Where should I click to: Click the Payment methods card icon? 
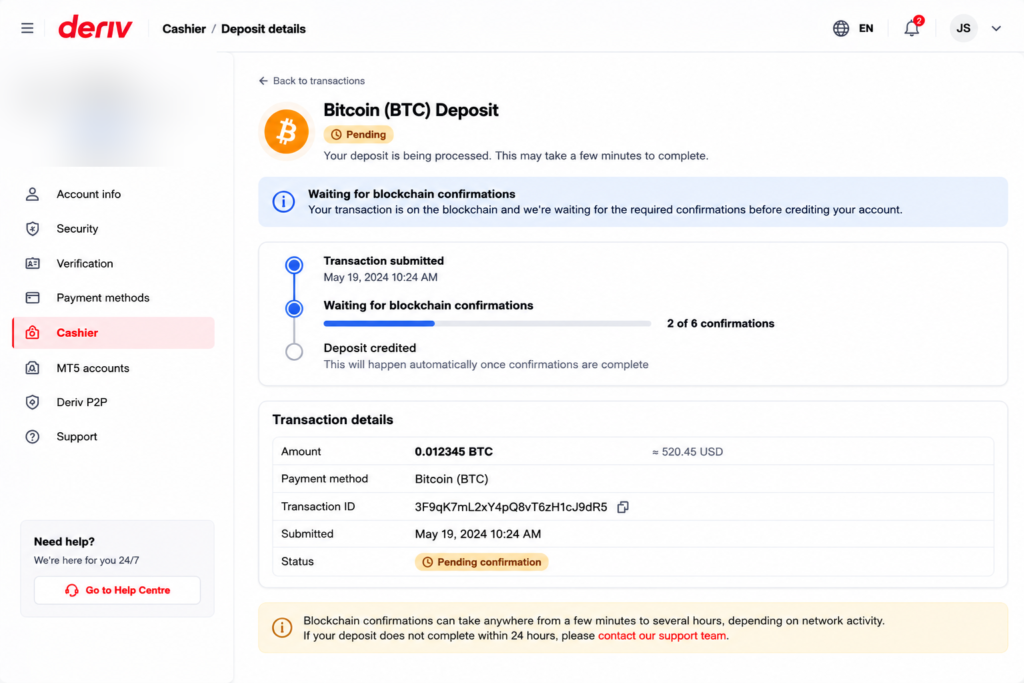pyautogui.click(x=33, y=298)
